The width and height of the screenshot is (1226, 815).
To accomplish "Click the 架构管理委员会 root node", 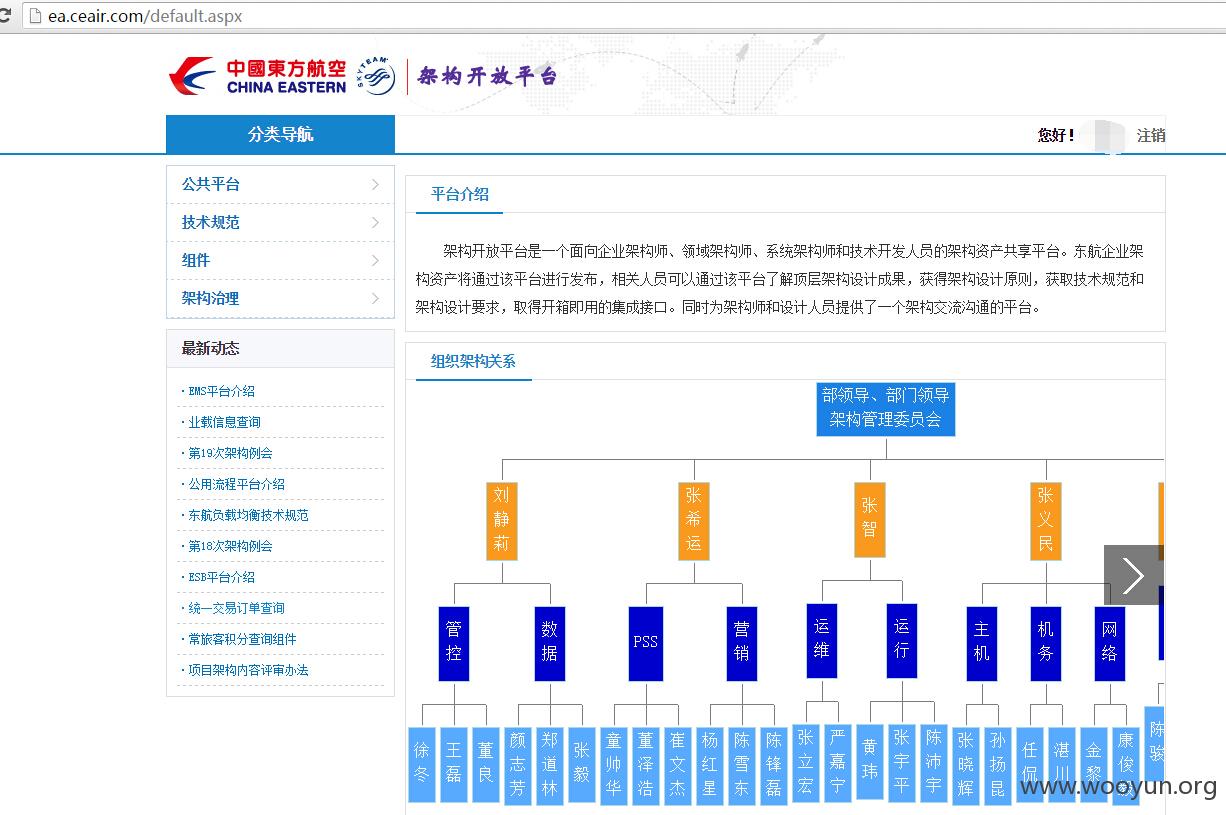I will (886, 408).
